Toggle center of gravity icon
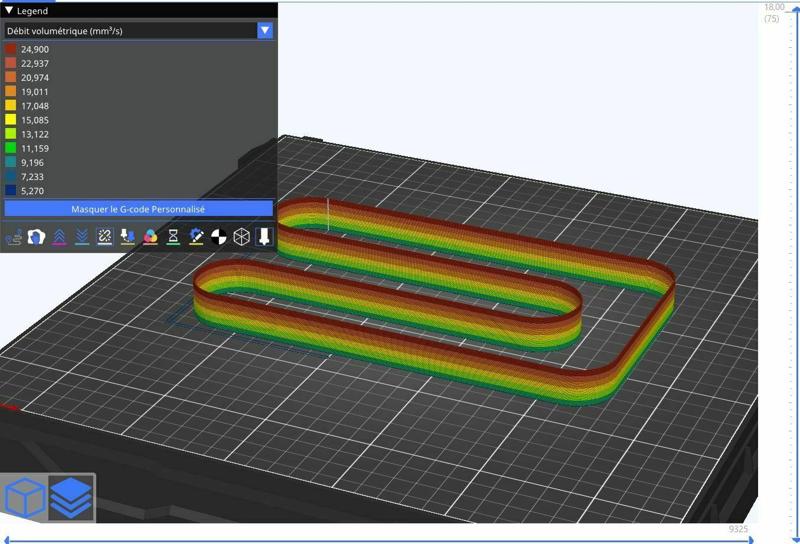800x544 pixels. (x=219, y=237)
